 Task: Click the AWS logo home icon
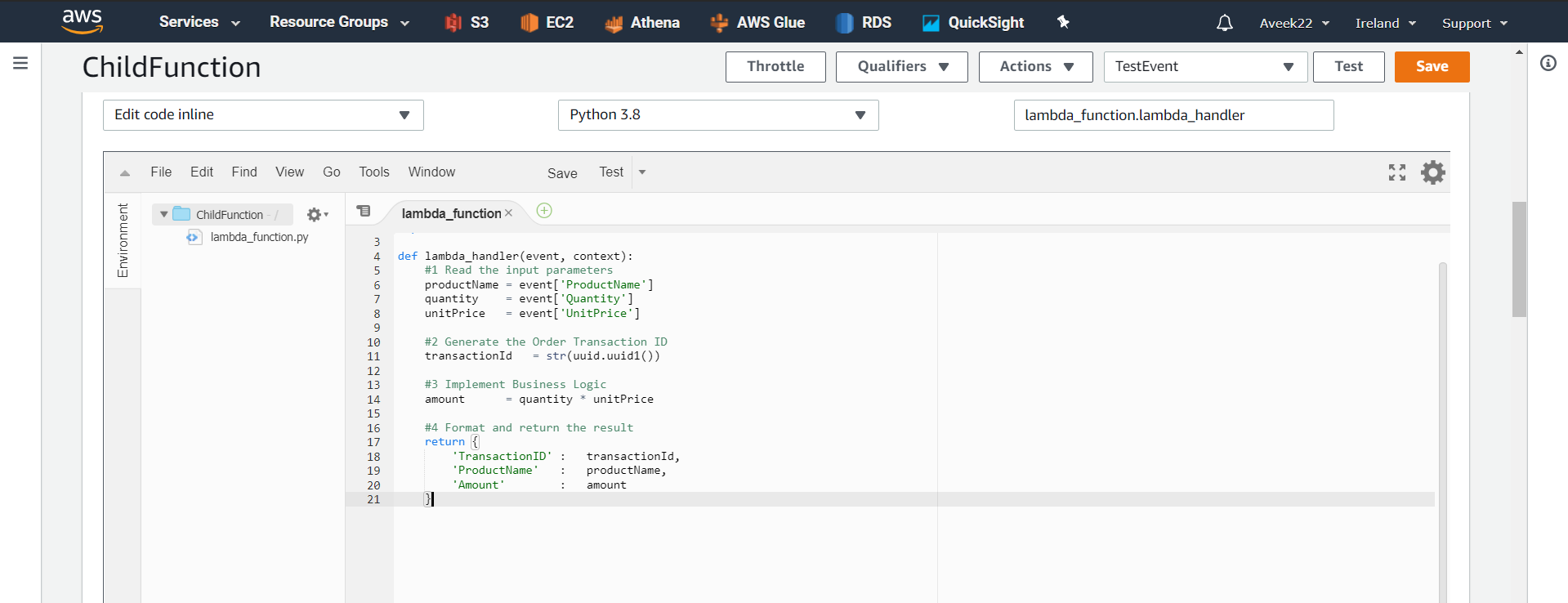point(83,21)
